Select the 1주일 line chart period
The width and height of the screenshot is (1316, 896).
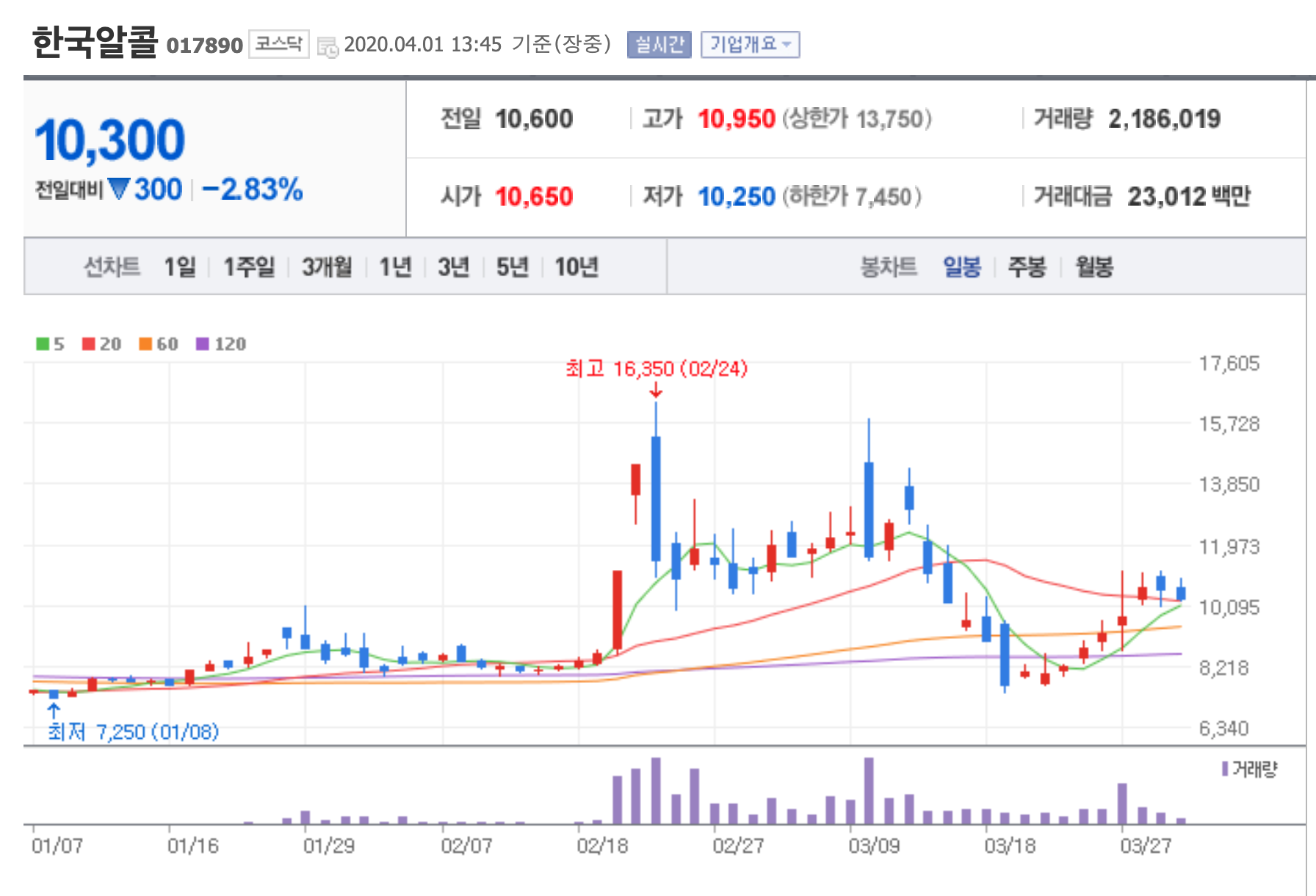[249, 267]
